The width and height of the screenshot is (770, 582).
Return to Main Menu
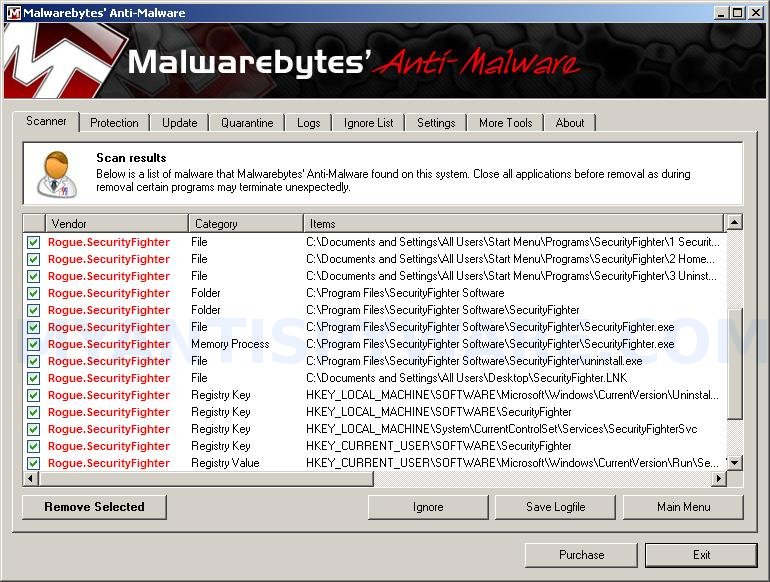point(683,507)
